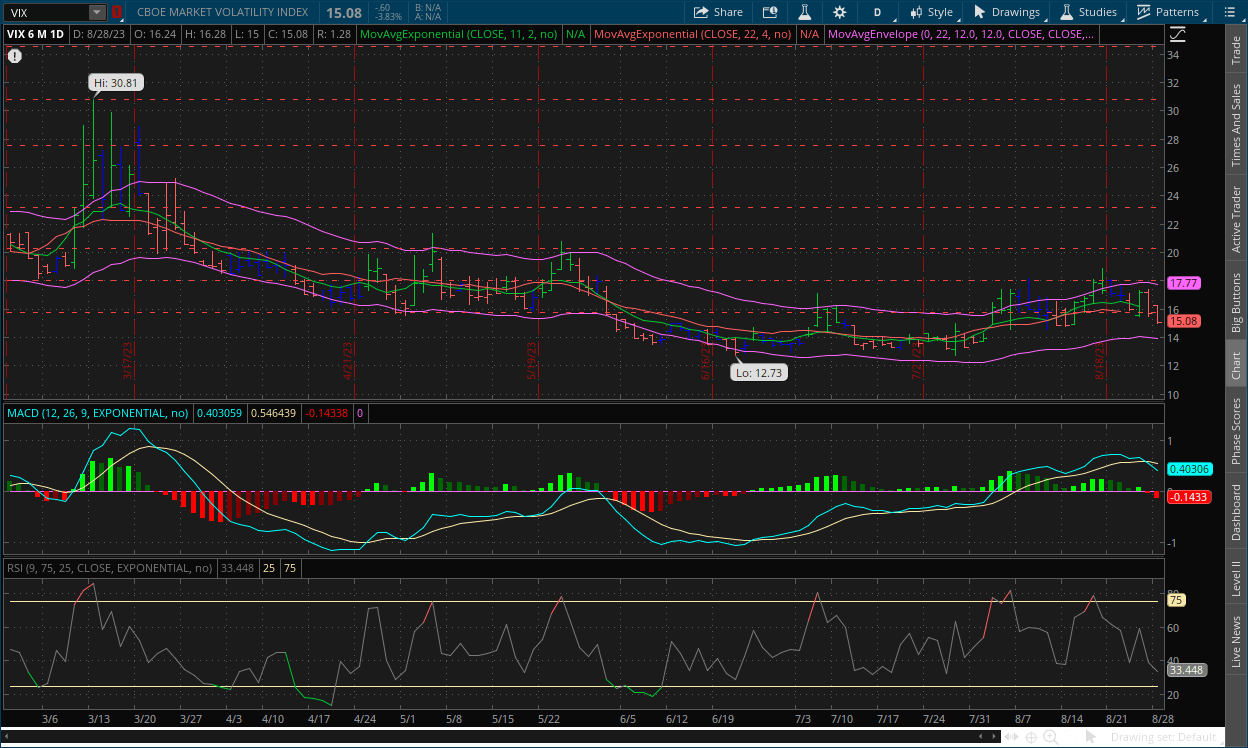Open the Big Buttons sidebar tab
Image resolution: width=1248 pixels, height=748 pixels.
1237,302
